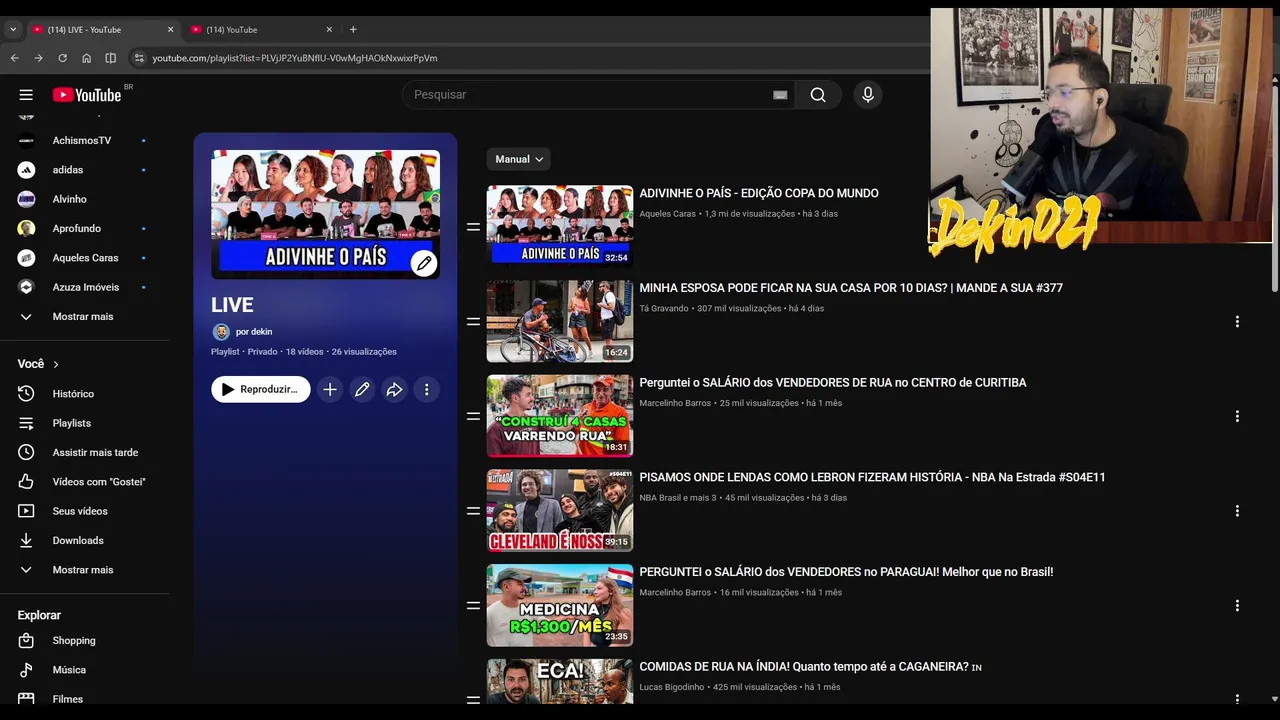Close the LIVE - YouTube tab
The height and width of the screenshot is (720, 1280).
tap(170, 30)
